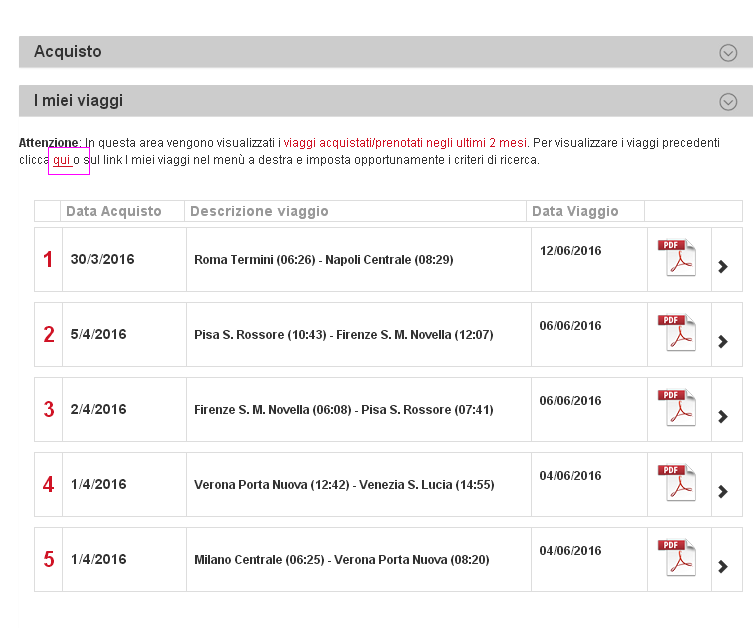
Task: Select trip number 5 in the list
Action: [x=49, y=559]
